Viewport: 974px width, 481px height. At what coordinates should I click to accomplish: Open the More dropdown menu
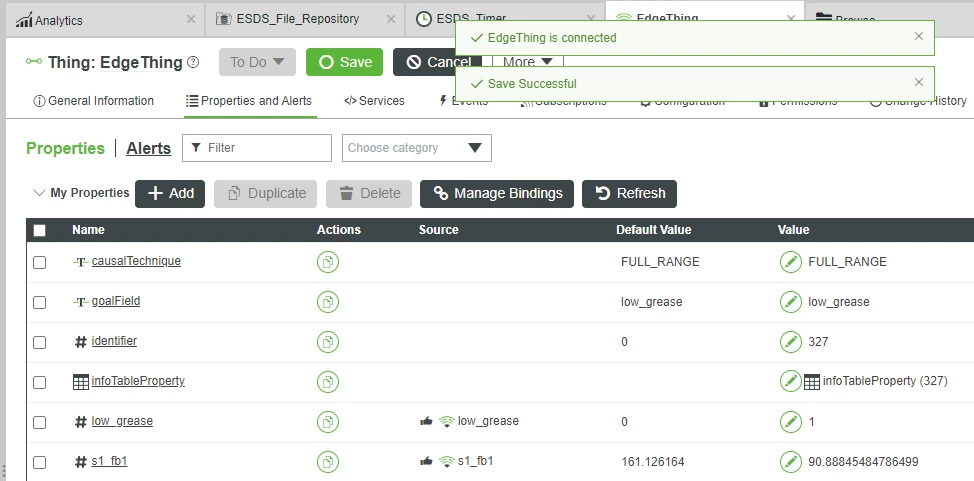528,62
